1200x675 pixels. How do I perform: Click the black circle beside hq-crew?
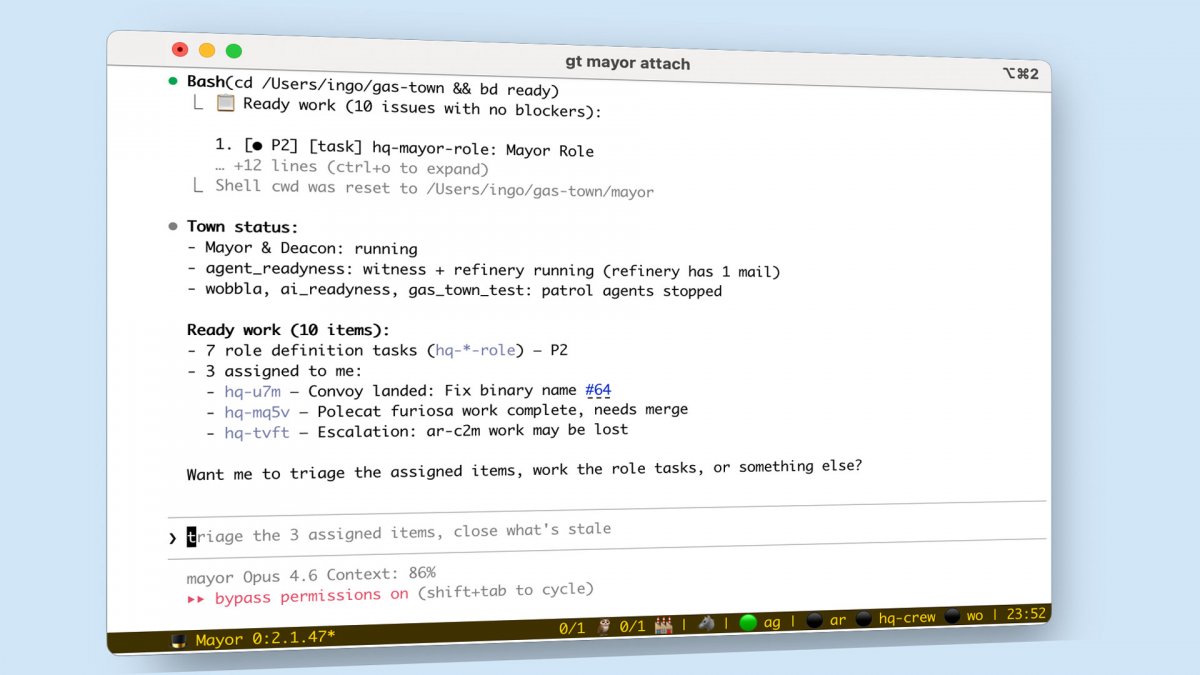pyautogui.click(x=863, y=618)
